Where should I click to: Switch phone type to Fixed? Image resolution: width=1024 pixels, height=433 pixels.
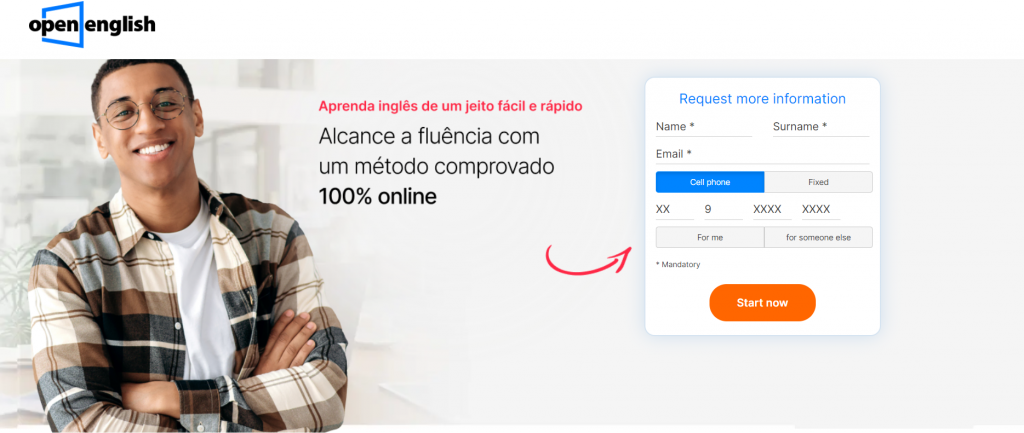818,182
